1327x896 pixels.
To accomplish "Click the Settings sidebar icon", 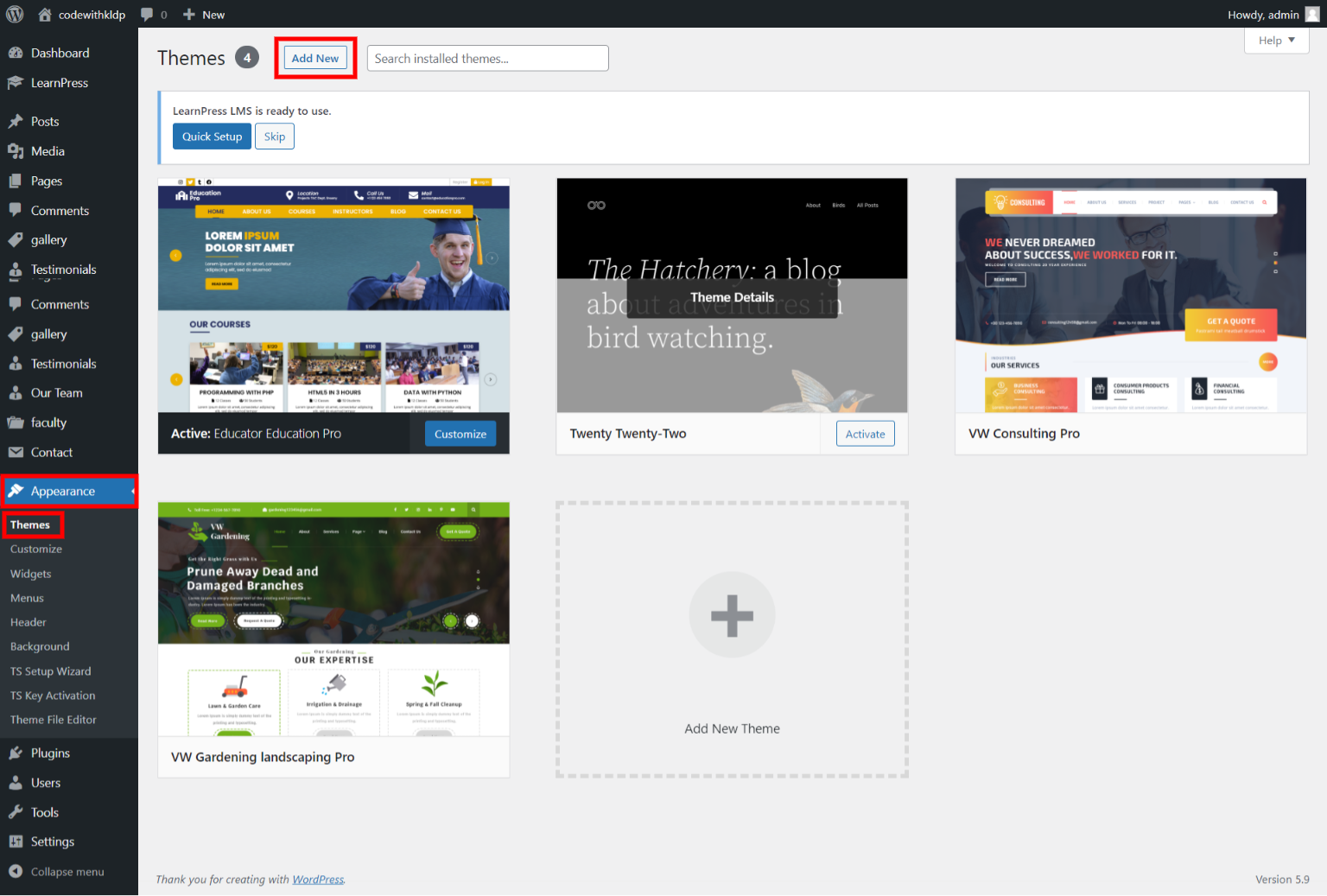I will click(x=16, y=842).
